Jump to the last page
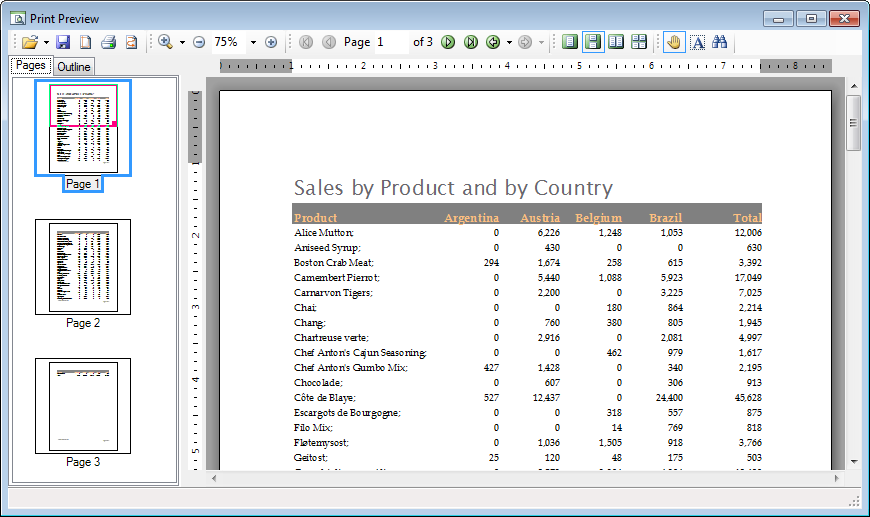The image size is (870, 517). coord(470,42)
